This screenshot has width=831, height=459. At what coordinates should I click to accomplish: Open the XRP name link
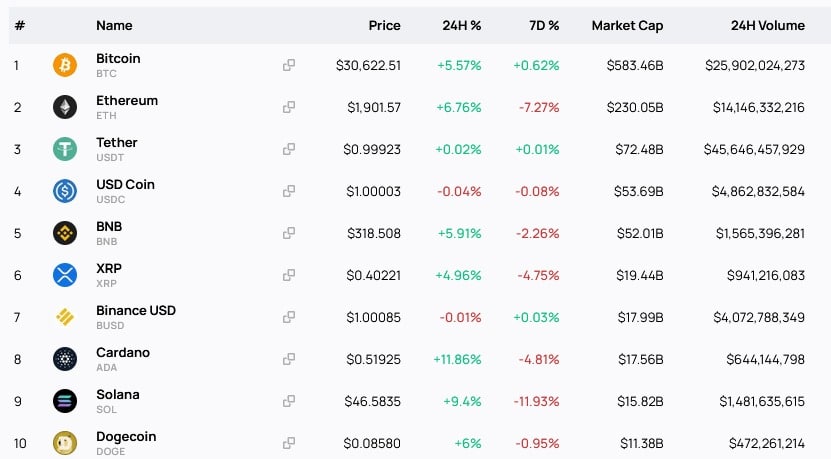click(x=109, y=268)
